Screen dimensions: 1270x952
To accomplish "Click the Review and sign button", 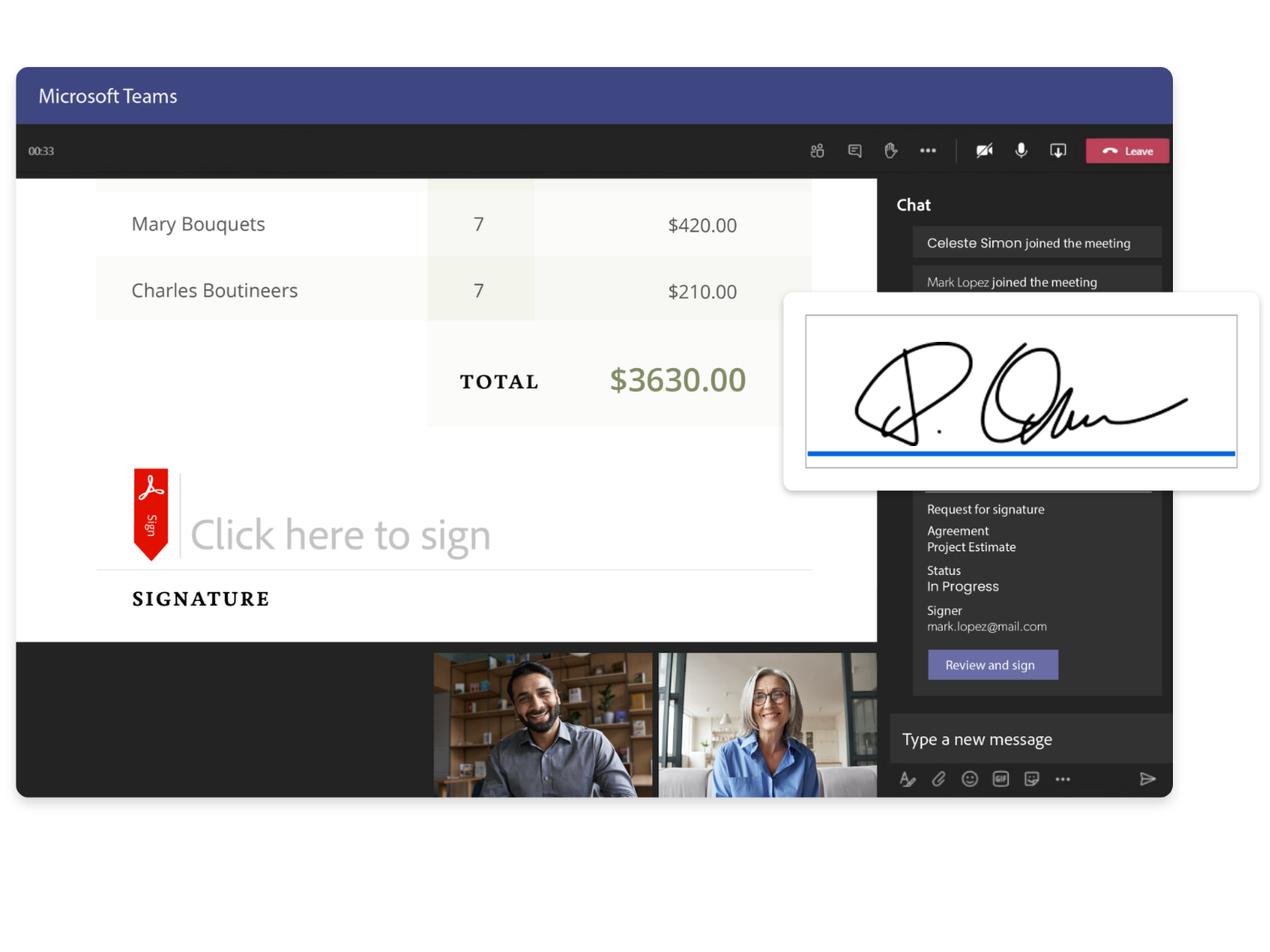I will pos(992,665).
